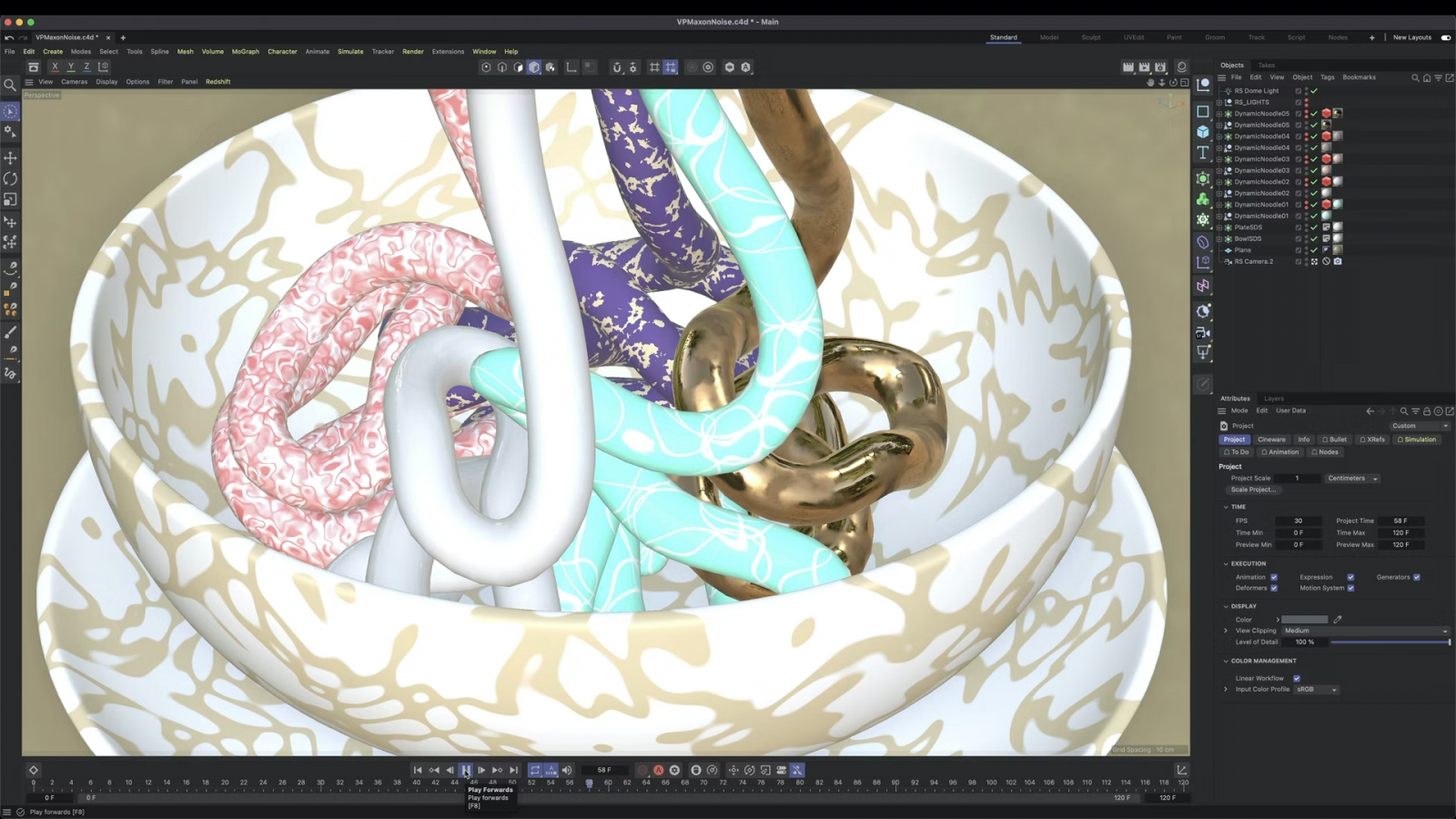
Task: Open the Simulate menu
Action: click(350, 52)
